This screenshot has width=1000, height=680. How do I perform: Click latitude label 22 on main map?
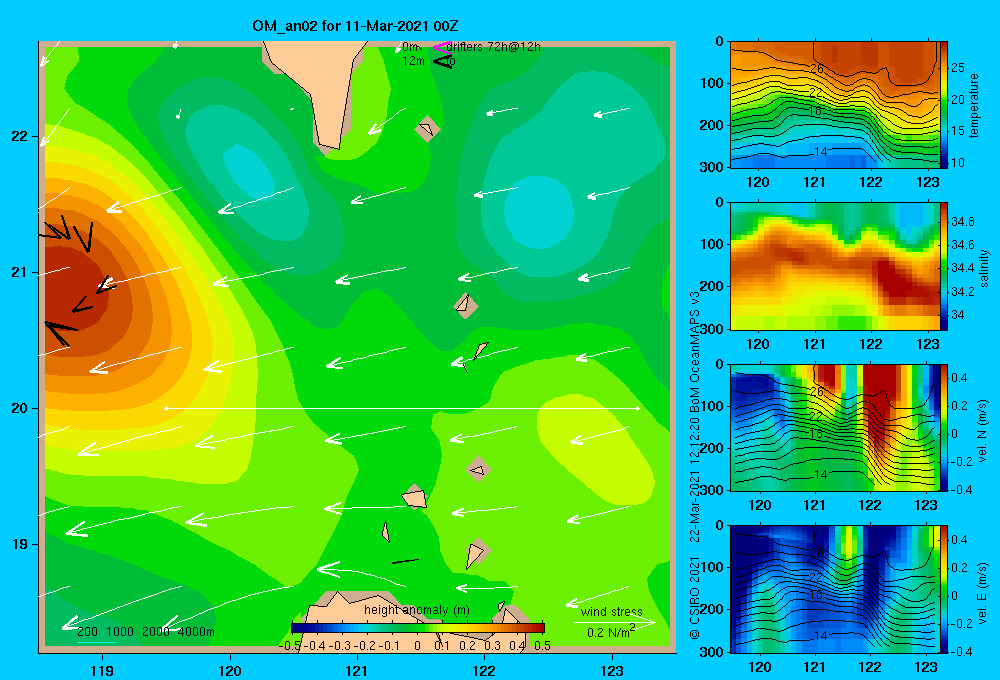(x=20, y=136)
